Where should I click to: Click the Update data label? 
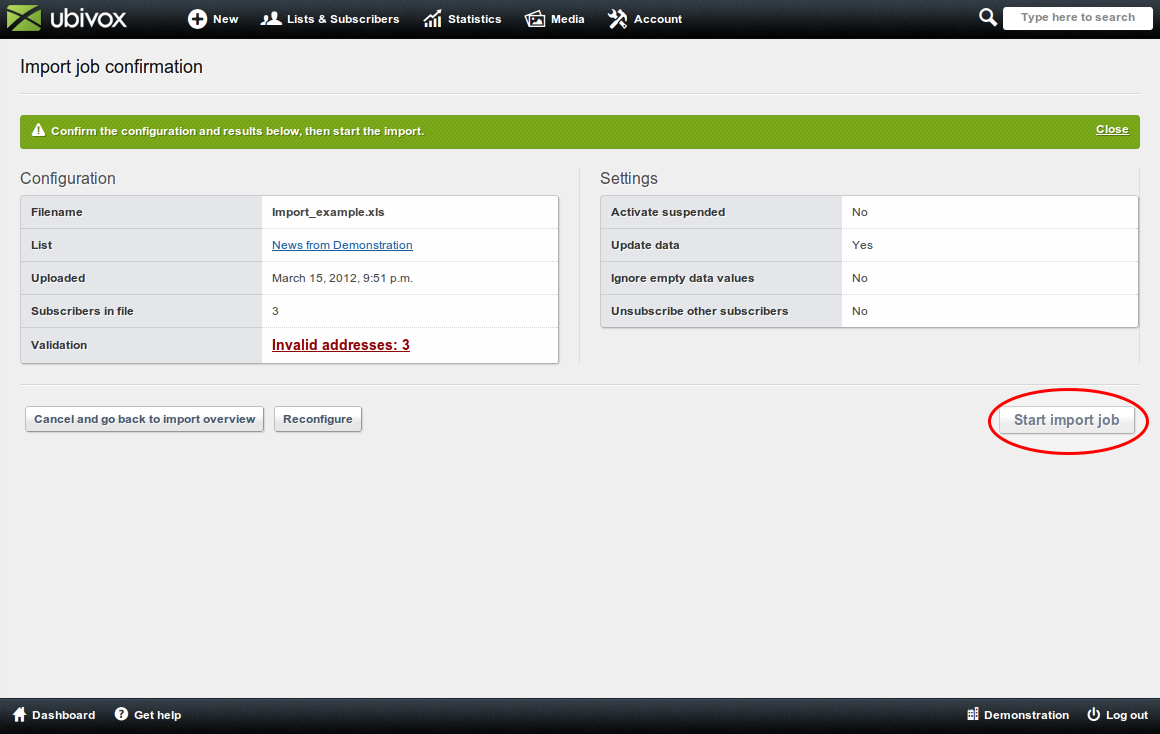(645, 245)
